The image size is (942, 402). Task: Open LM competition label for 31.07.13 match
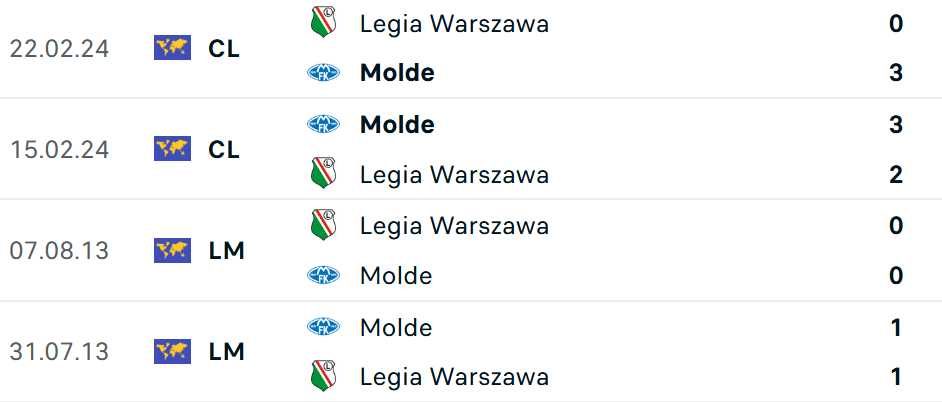pos(226,351)
